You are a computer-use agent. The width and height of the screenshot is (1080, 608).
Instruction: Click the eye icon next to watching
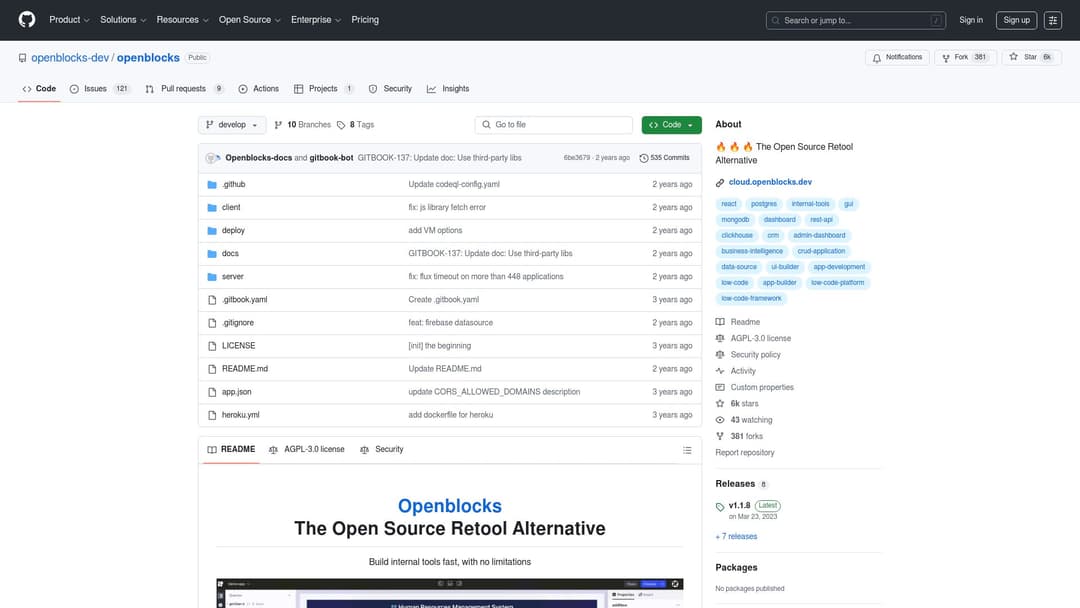(x=720, y=420)
